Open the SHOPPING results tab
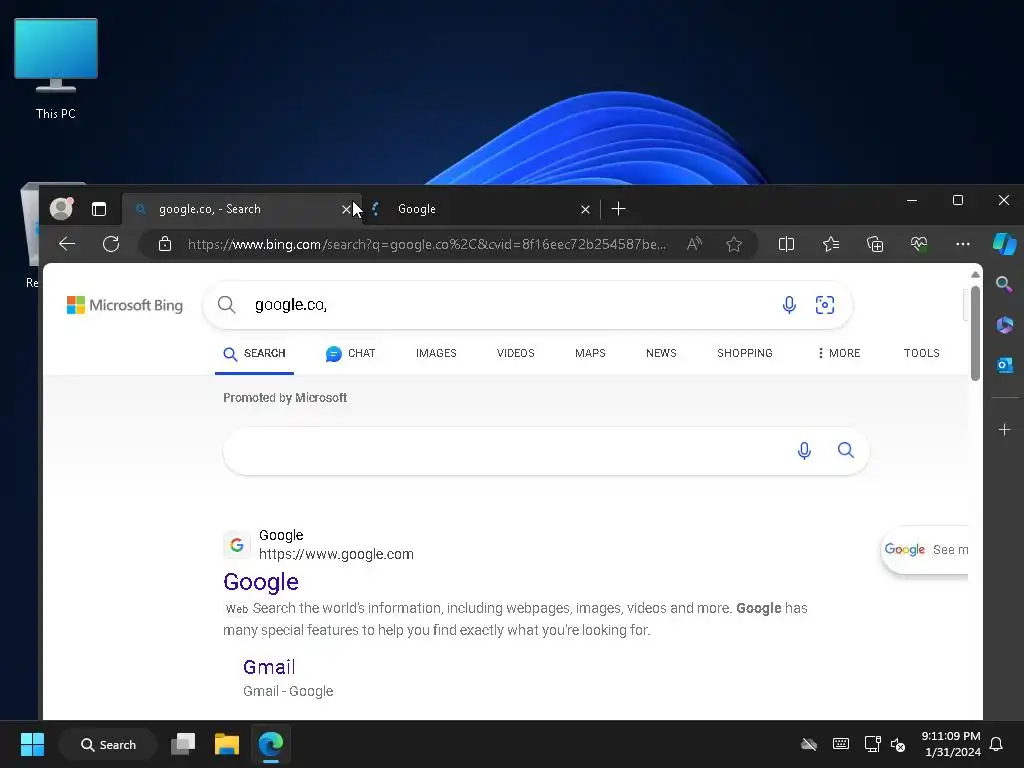Viewport: 1024px width, 768px height. pos(744,353)
